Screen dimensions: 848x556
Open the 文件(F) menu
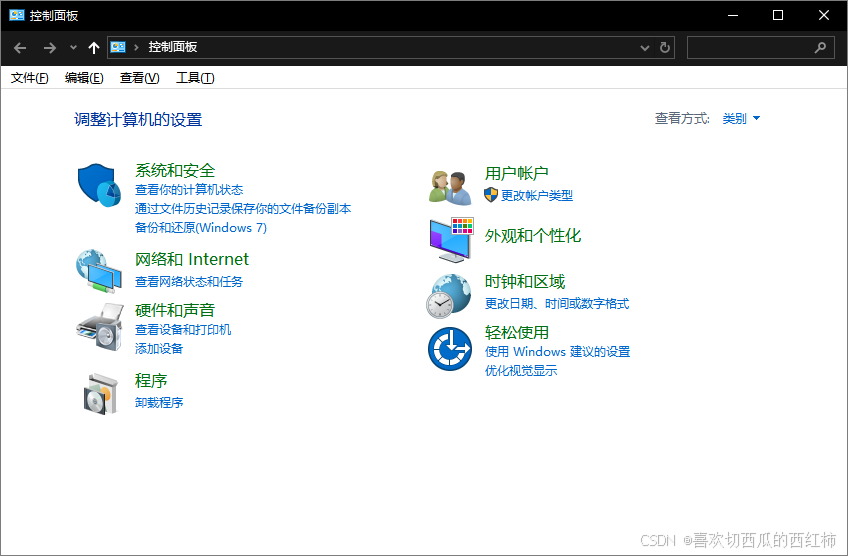(x=30, y=78)
